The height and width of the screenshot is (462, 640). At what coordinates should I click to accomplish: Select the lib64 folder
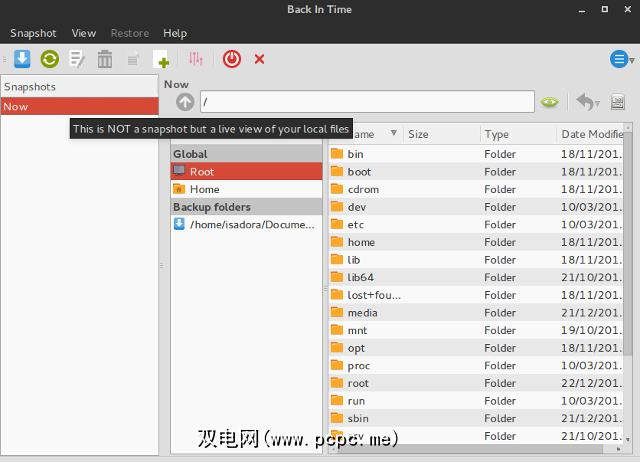pos(476,277)
